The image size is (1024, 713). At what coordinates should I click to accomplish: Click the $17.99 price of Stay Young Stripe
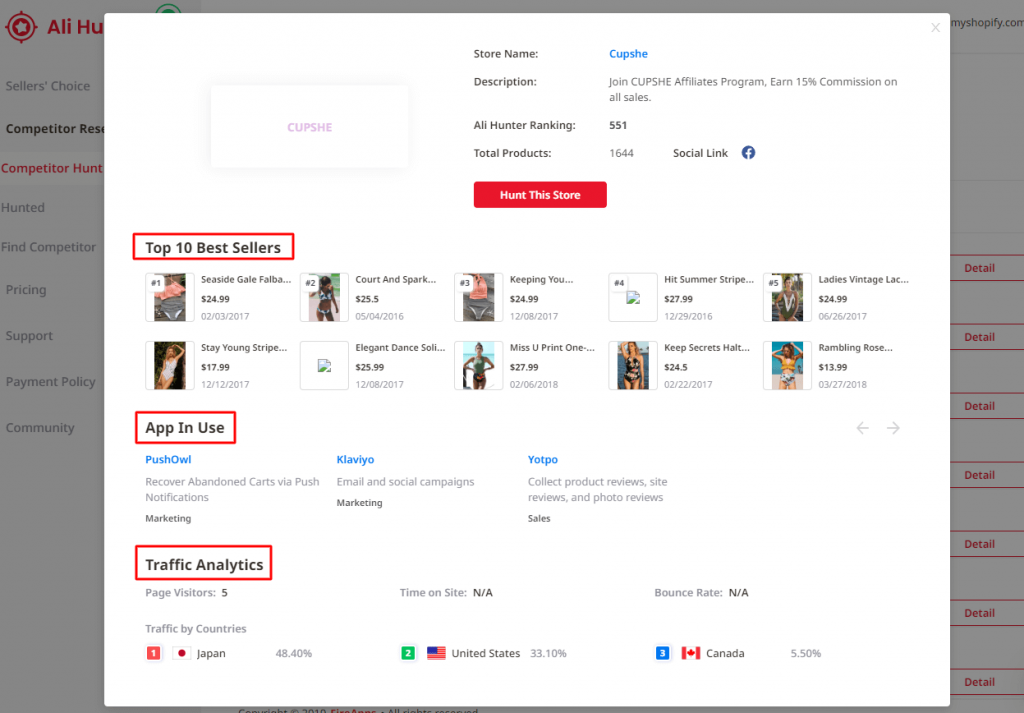click(x=216, y=368)
